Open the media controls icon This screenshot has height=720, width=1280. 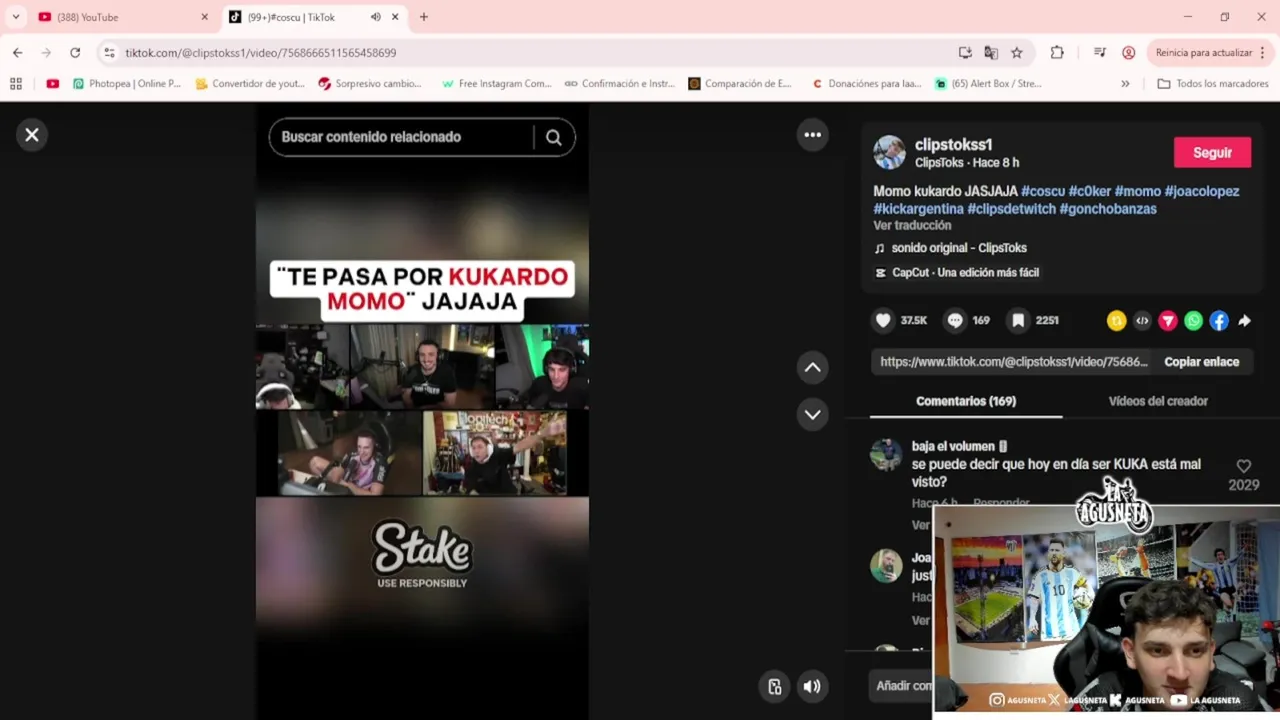point(1100,53)
